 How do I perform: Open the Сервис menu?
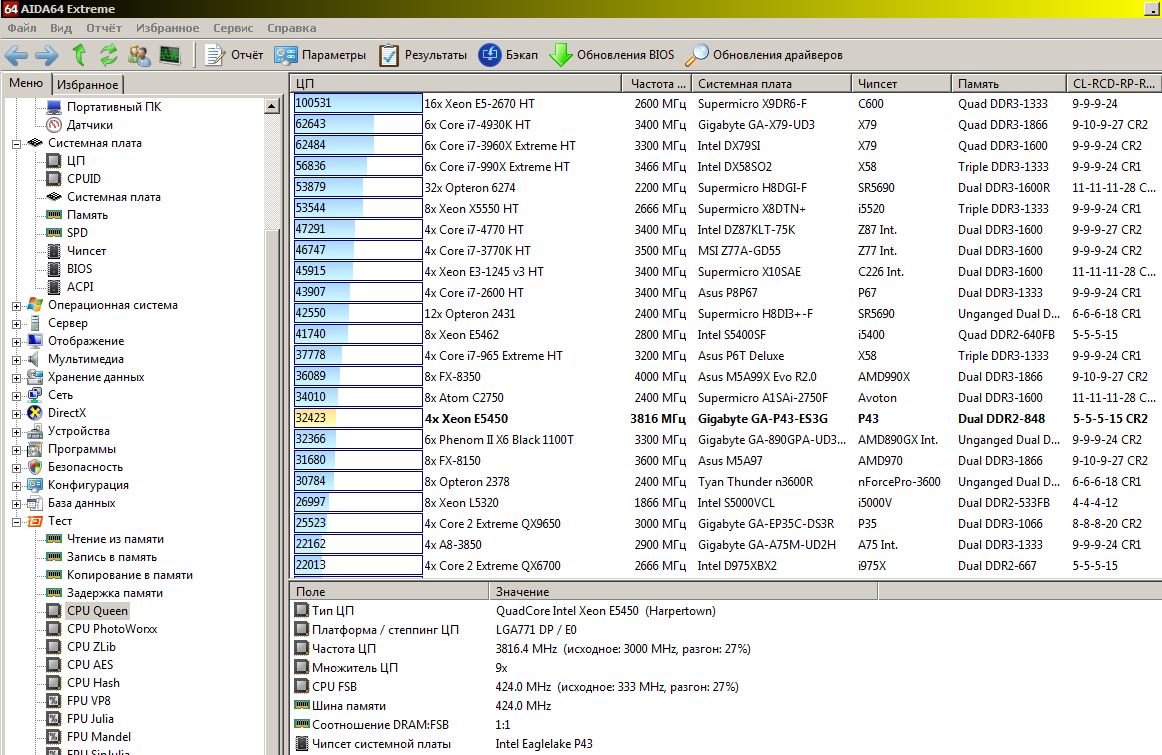tap(233, 28)
